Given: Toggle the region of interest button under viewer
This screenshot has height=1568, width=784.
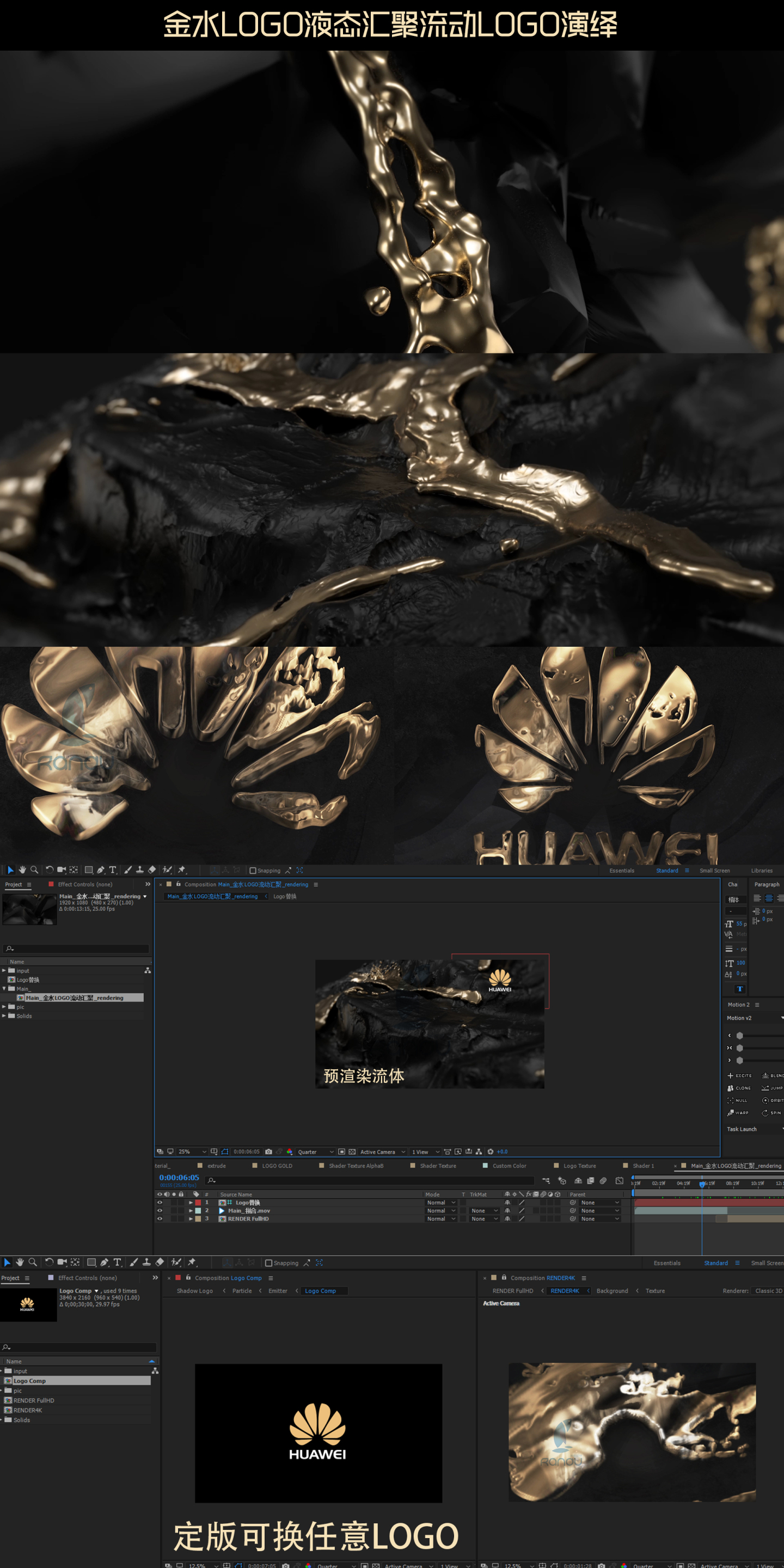Looking at the screenshot, I should coord(341,1151).
